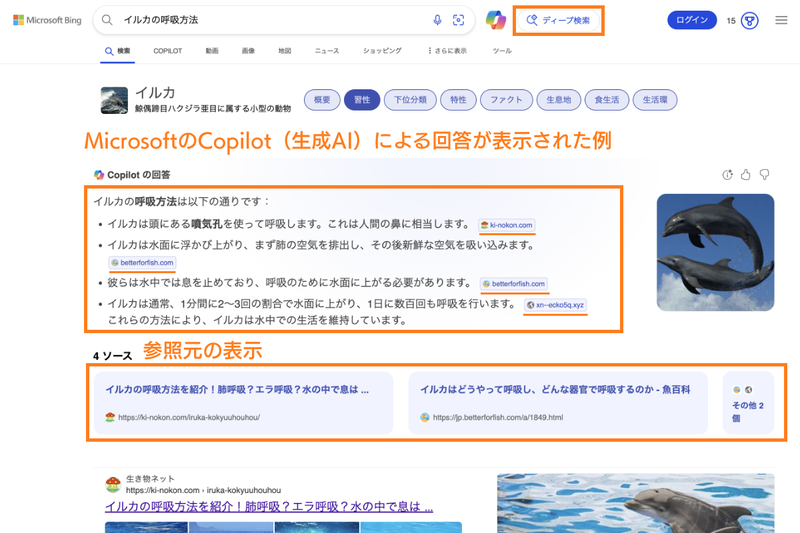The height and width of the screenshot is (533, 800).
Task: Switch to the ショッピング tab
Action: pos(382,51)
